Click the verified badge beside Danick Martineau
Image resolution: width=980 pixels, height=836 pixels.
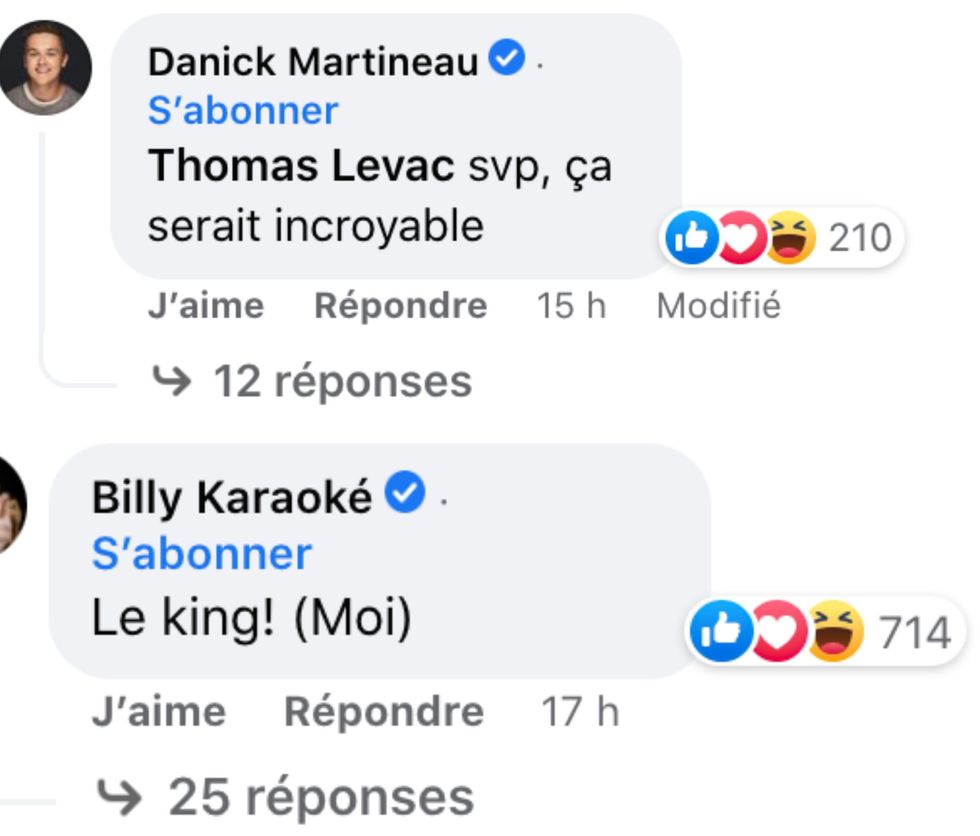pos(507,62)
